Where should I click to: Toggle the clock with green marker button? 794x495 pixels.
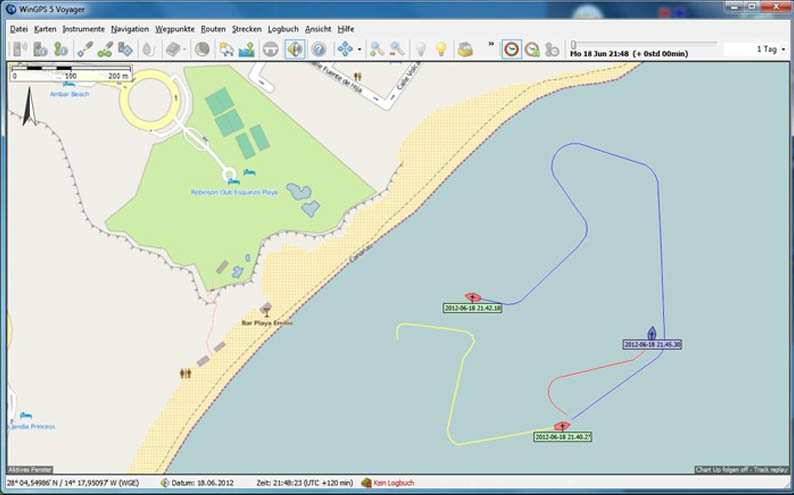(x=532, y=49)
